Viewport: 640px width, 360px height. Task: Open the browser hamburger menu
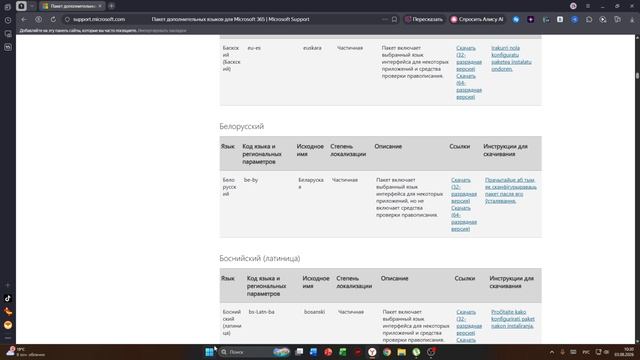coord(588,6)
